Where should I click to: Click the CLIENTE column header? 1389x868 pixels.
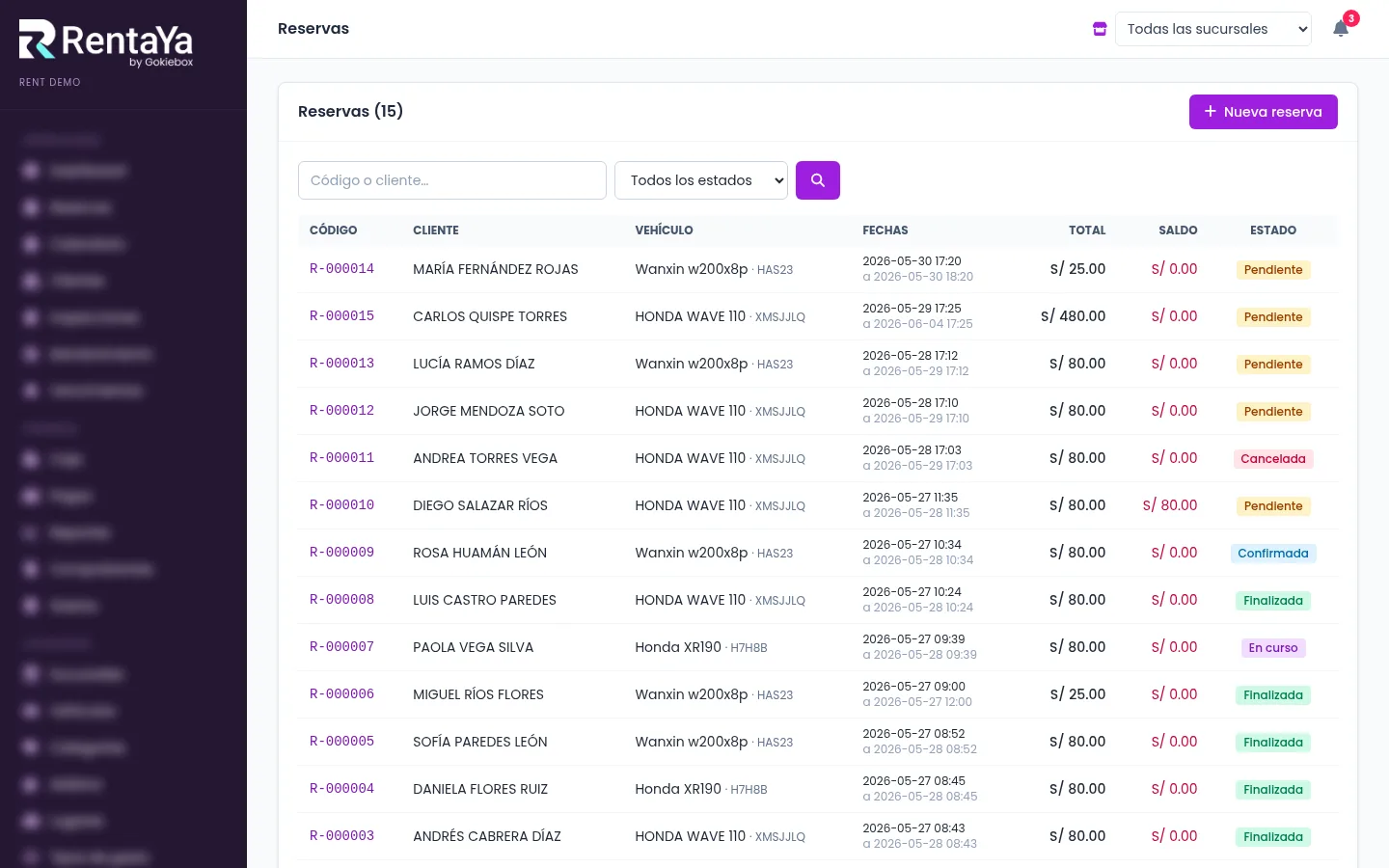point(436,231)
